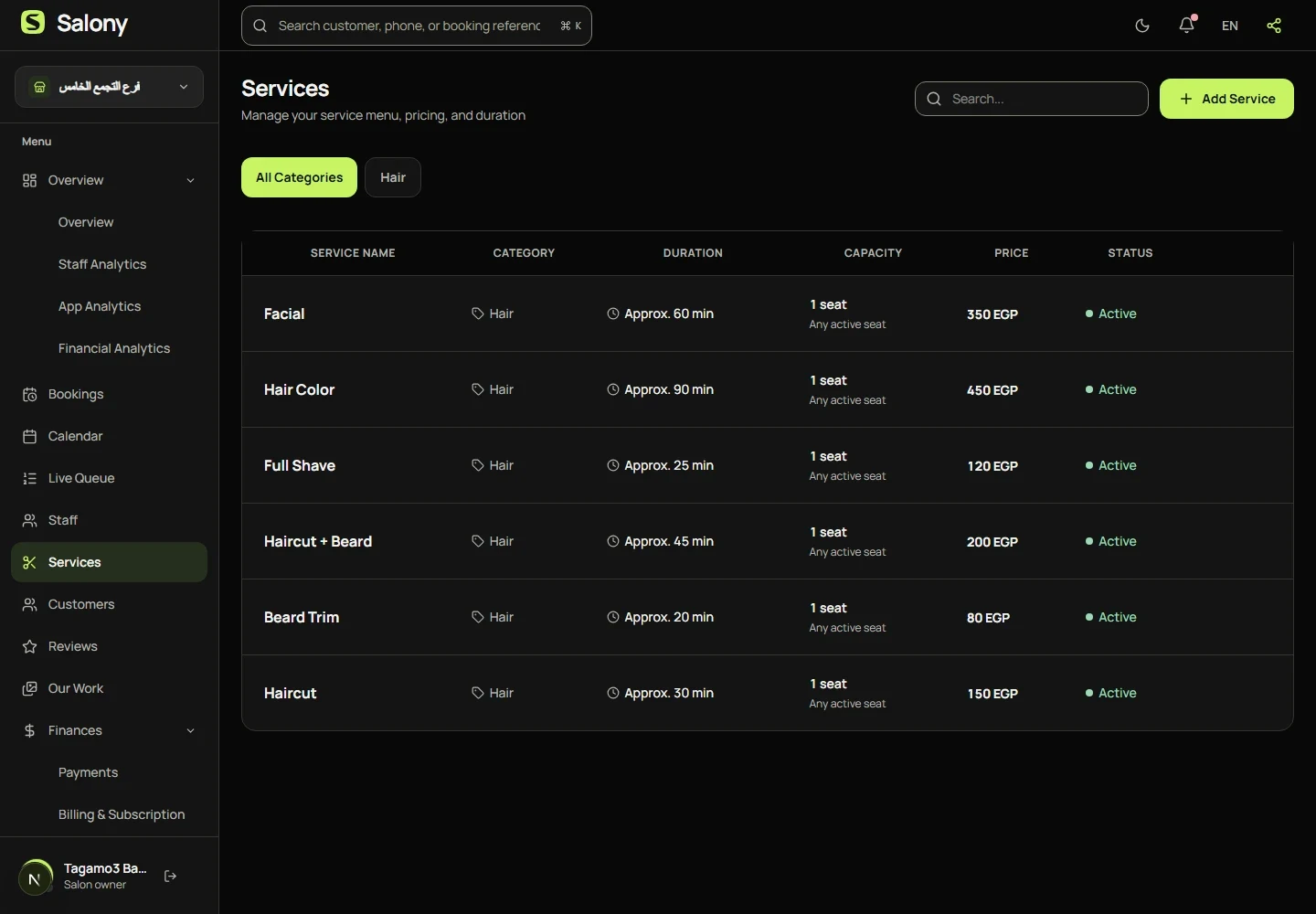The width and height of the screenshot is (1316, 914).
Task: Click the Overview grid icon in the sidebar
Action: pyautogui.click(x=30, y=180)
